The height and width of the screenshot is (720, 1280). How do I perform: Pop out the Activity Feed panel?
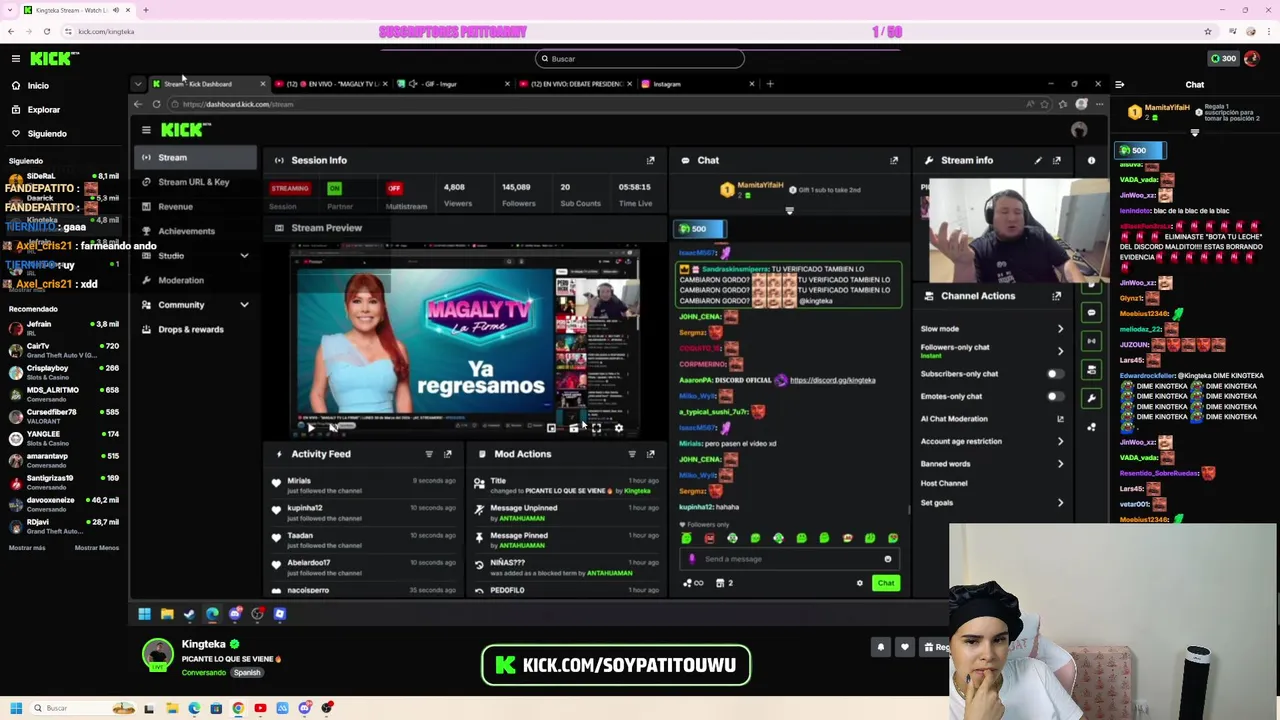[x=448, y=454]
